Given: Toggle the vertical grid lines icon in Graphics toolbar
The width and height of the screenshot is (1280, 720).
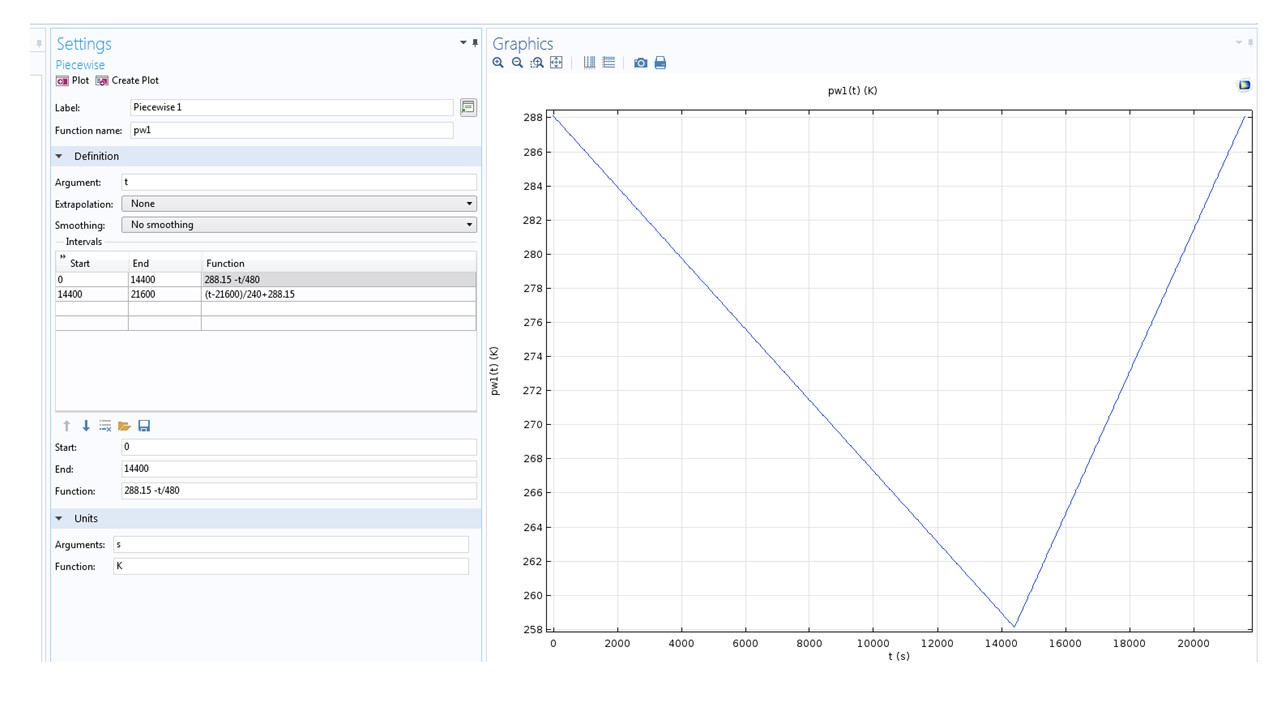Looking at the screenshot, I should tap(589, 63).
